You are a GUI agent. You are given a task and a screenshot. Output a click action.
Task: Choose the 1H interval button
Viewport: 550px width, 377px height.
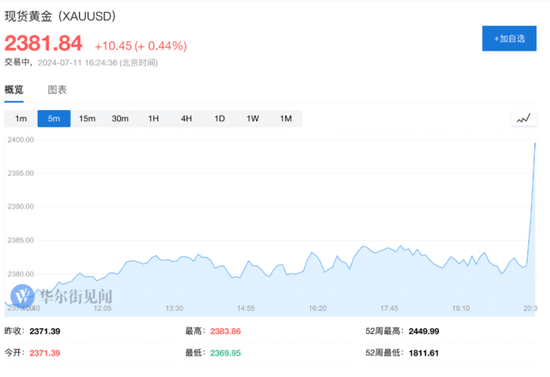pyautogui.click(x=153, y=119)
